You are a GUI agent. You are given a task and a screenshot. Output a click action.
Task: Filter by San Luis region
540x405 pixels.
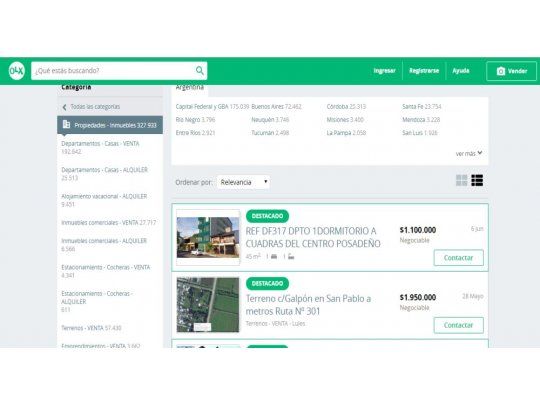(420, 133)
